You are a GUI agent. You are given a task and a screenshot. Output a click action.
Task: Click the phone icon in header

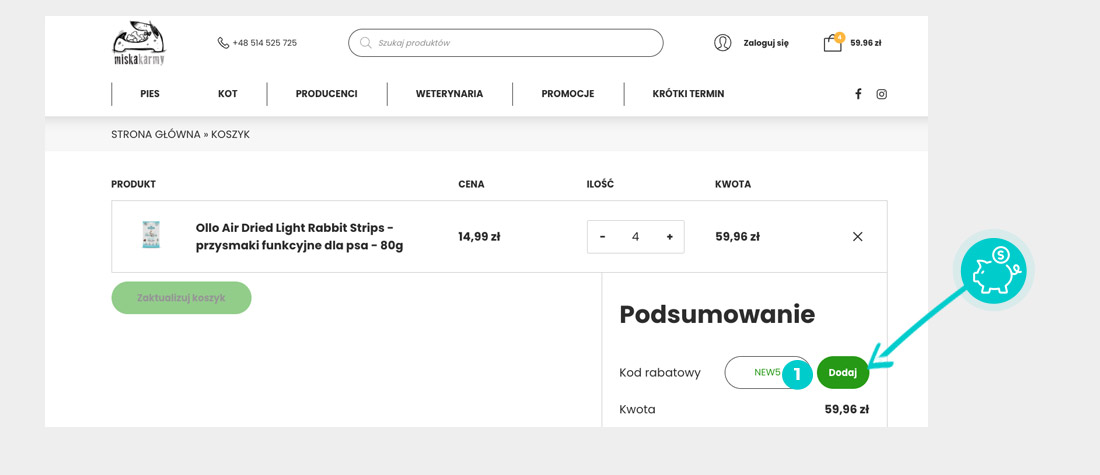pyautogui.click(x=223, y=43)
